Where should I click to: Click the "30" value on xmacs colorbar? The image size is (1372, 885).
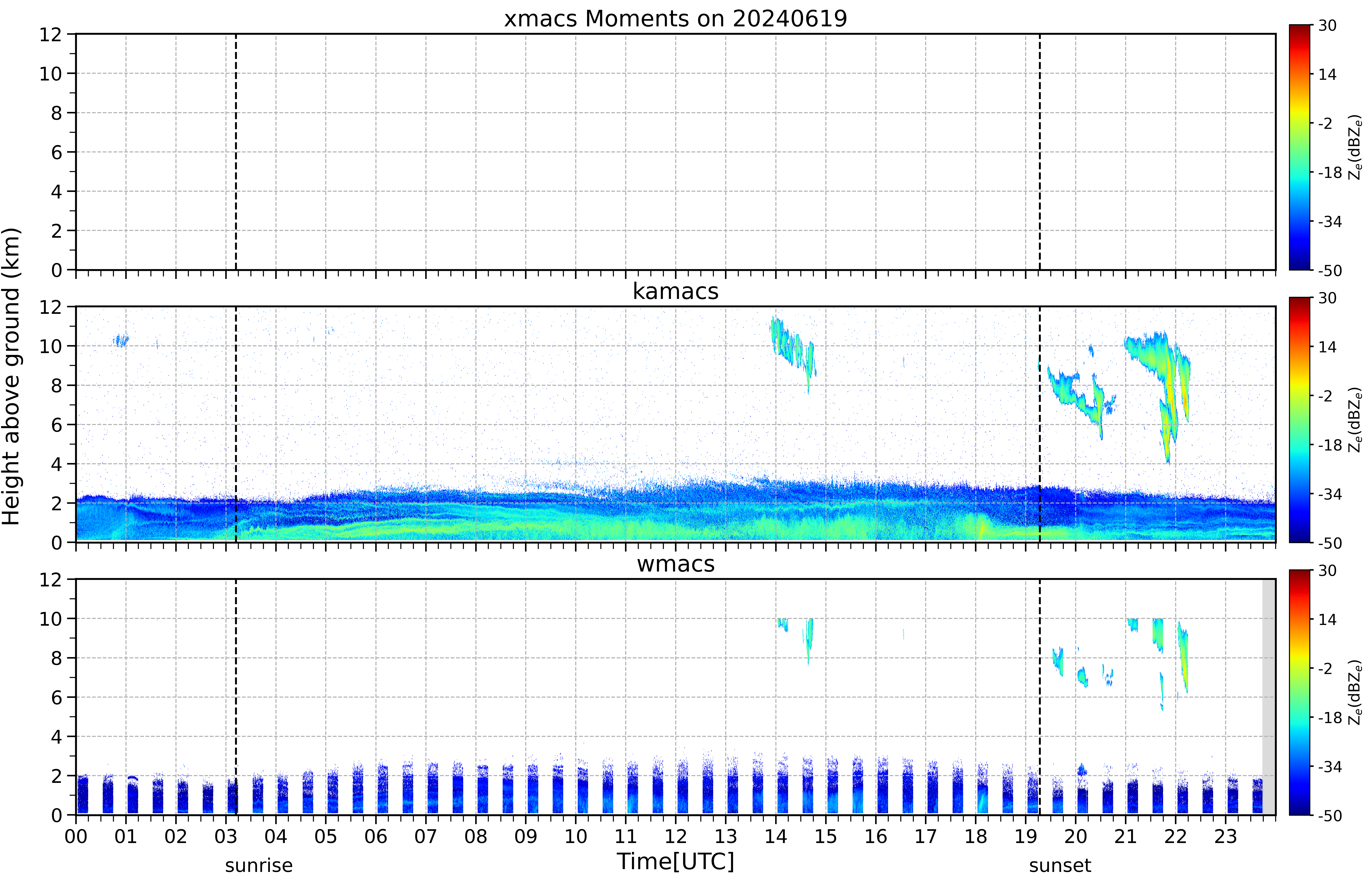tap(1327, 25)
